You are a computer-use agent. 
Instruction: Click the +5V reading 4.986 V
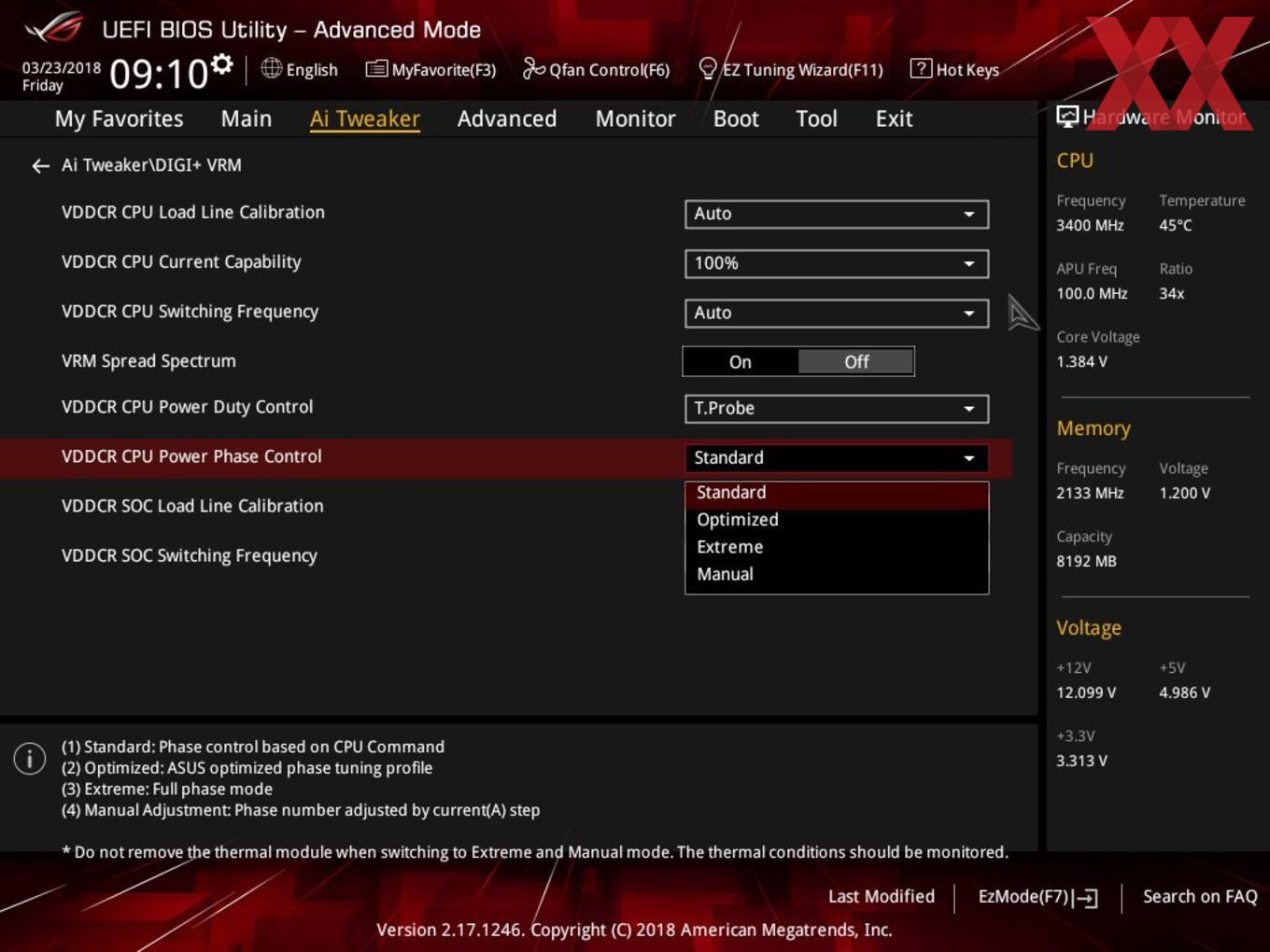coord(1184,693)
